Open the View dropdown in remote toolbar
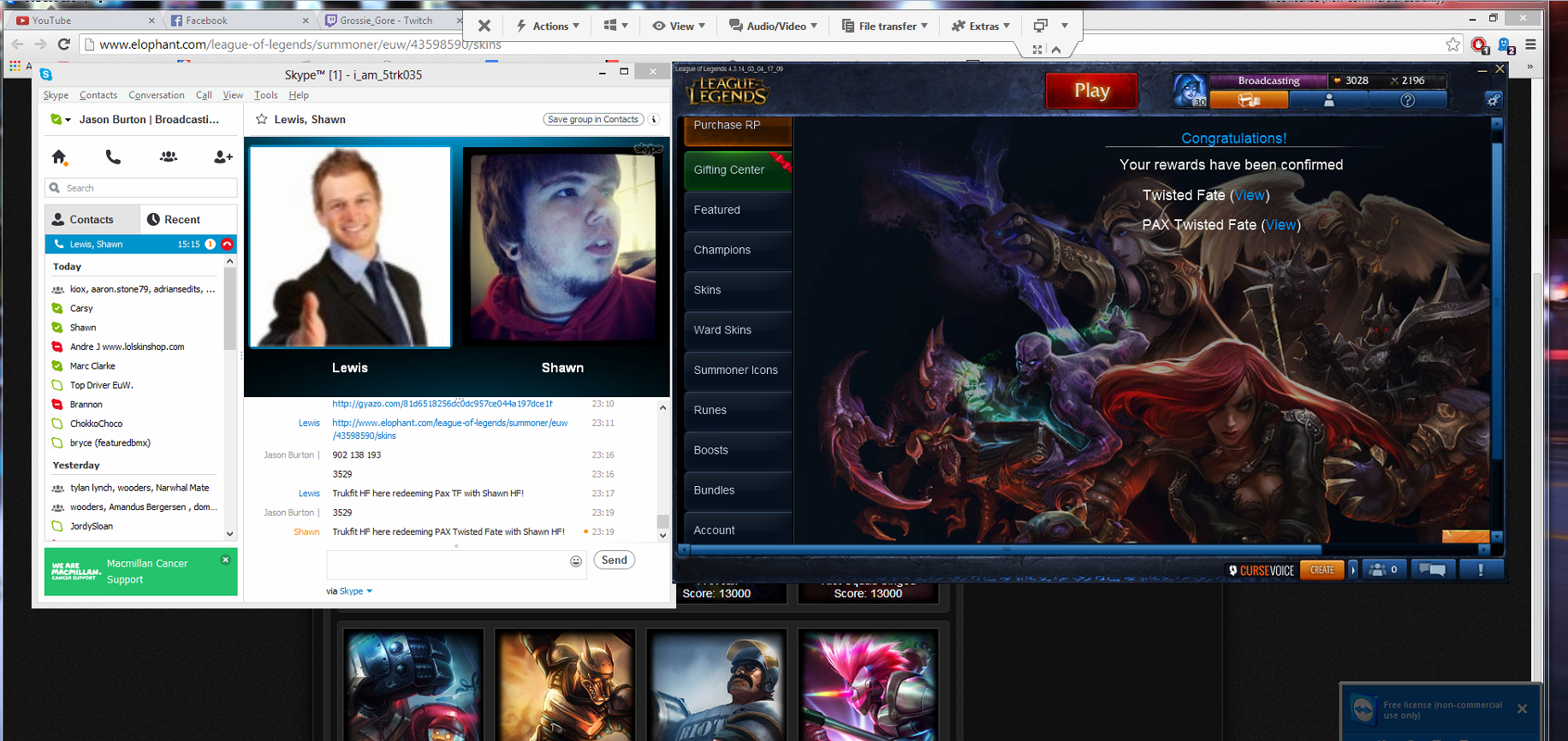Image resolution: width=1568 pixels, height=741 pixels. 679,26
